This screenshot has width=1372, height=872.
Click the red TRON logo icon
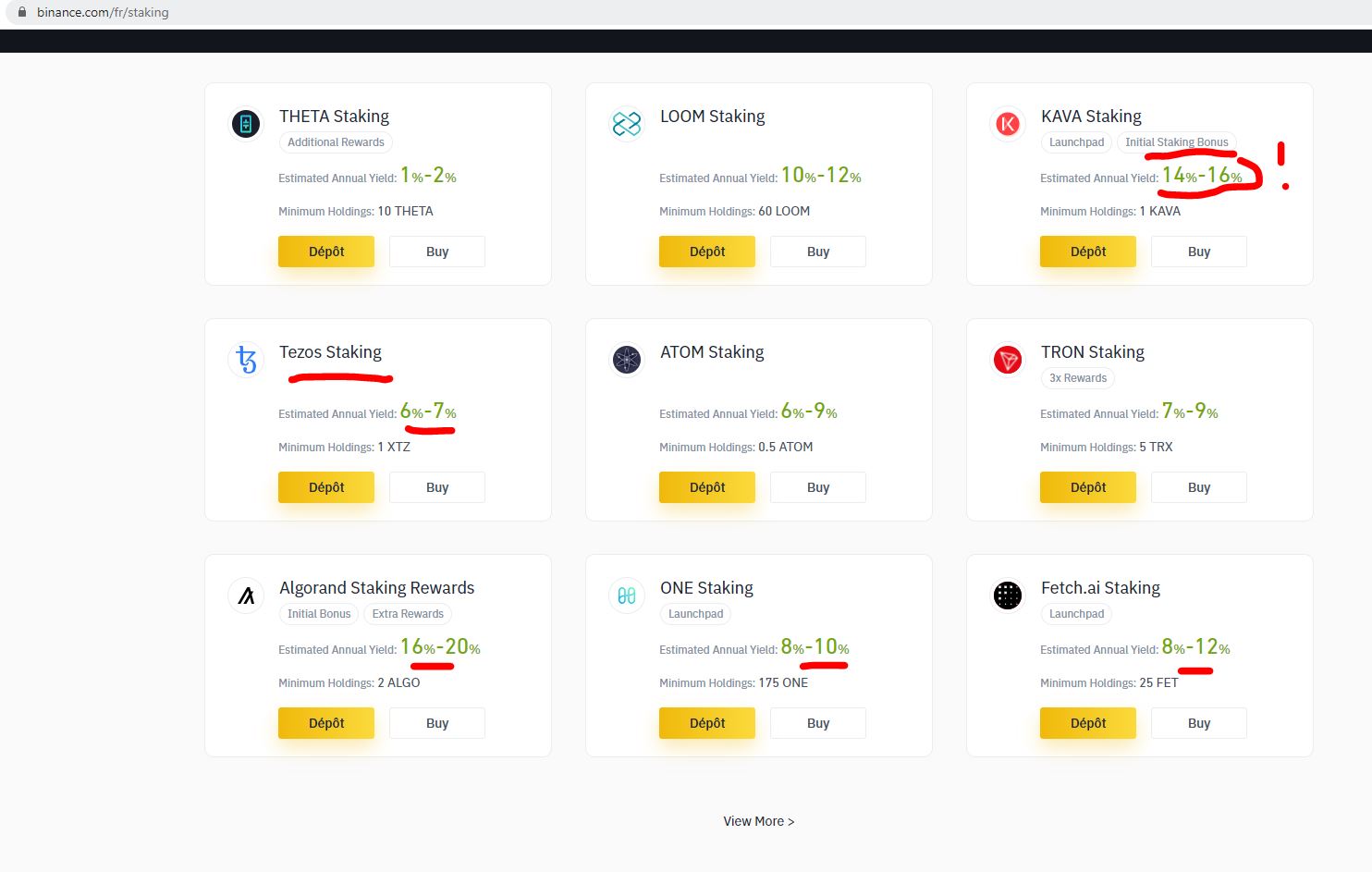(x=1008, y=360)
